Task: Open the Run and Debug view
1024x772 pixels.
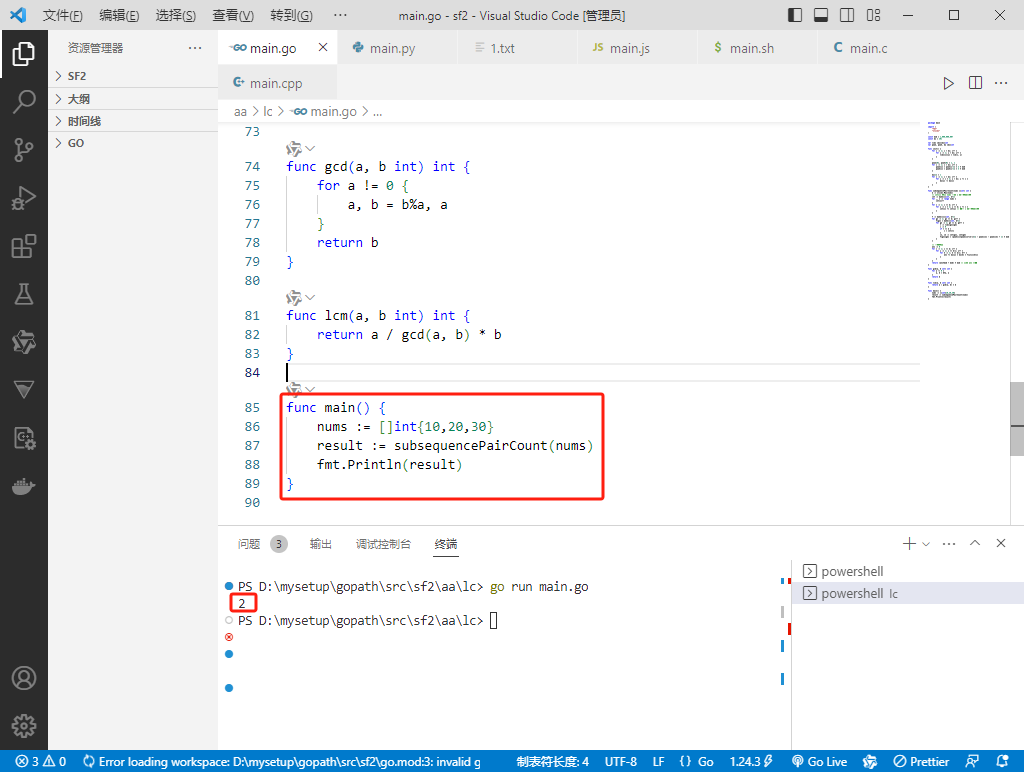Action: point(24,198)
